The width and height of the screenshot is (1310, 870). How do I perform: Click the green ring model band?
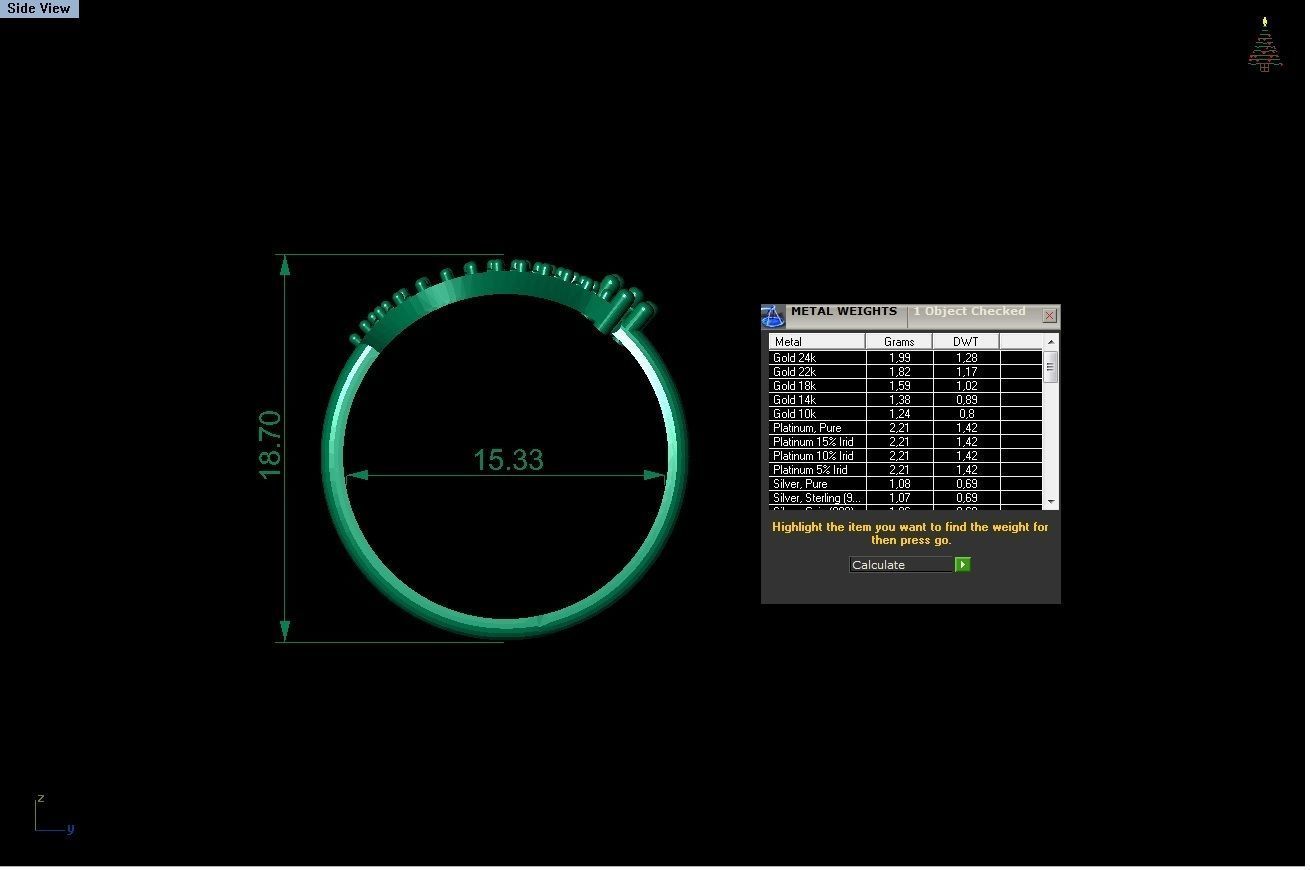(504, 626)
